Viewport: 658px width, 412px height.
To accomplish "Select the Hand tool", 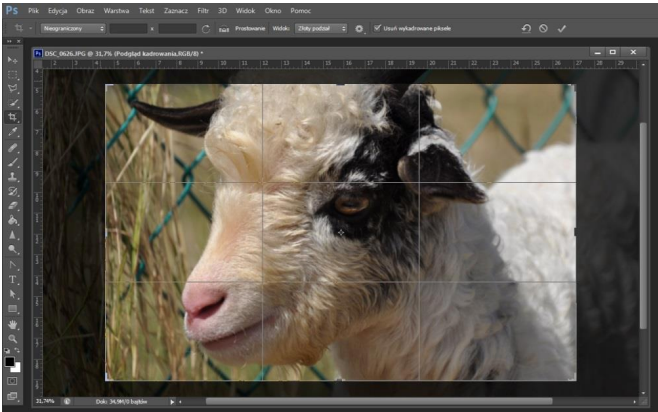I will 12,324.
